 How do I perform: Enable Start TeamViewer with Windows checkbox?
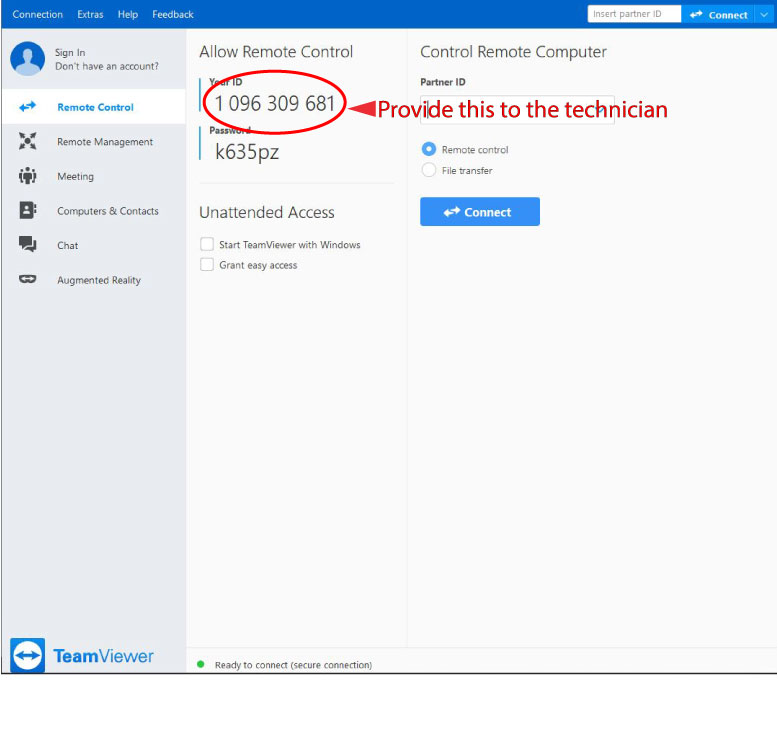pyautogui.click(x=207, y=244)
